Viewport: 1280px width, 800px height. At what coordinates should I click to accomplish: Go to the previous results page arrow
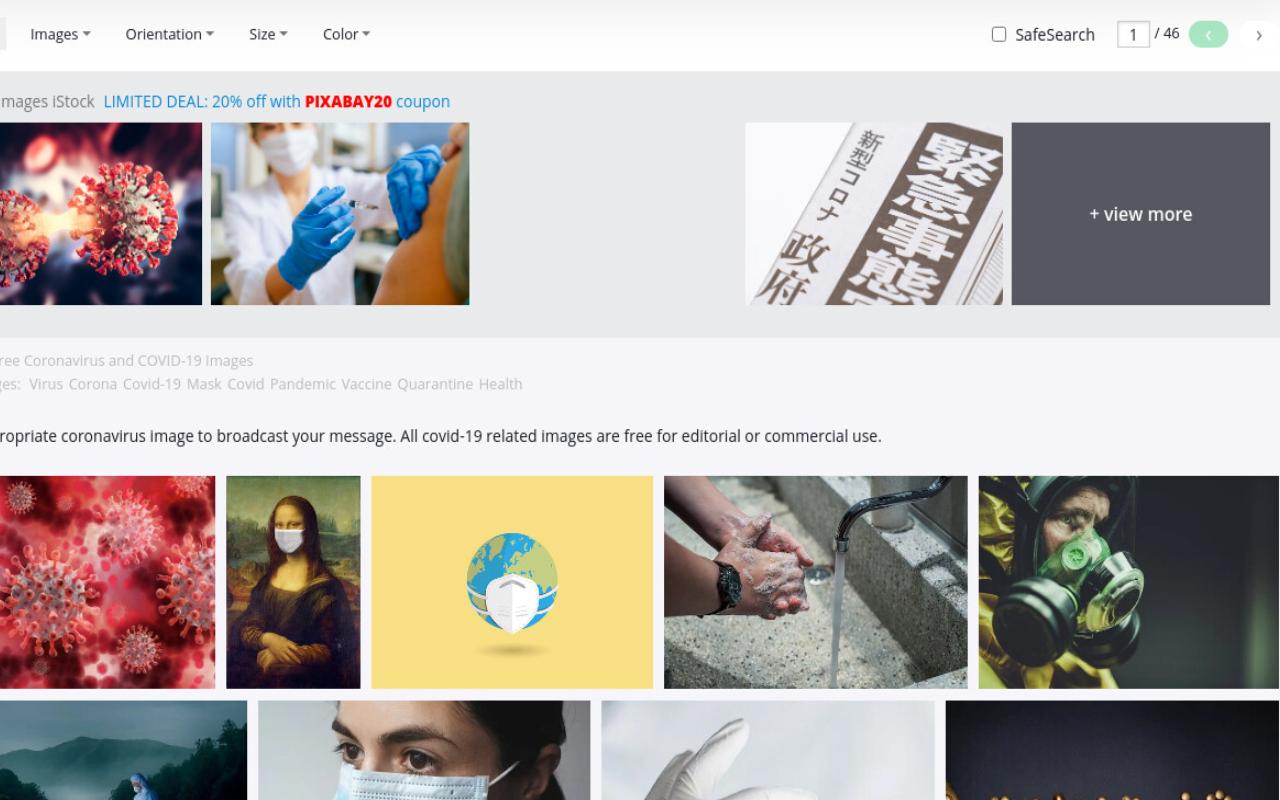(1208, 34)
